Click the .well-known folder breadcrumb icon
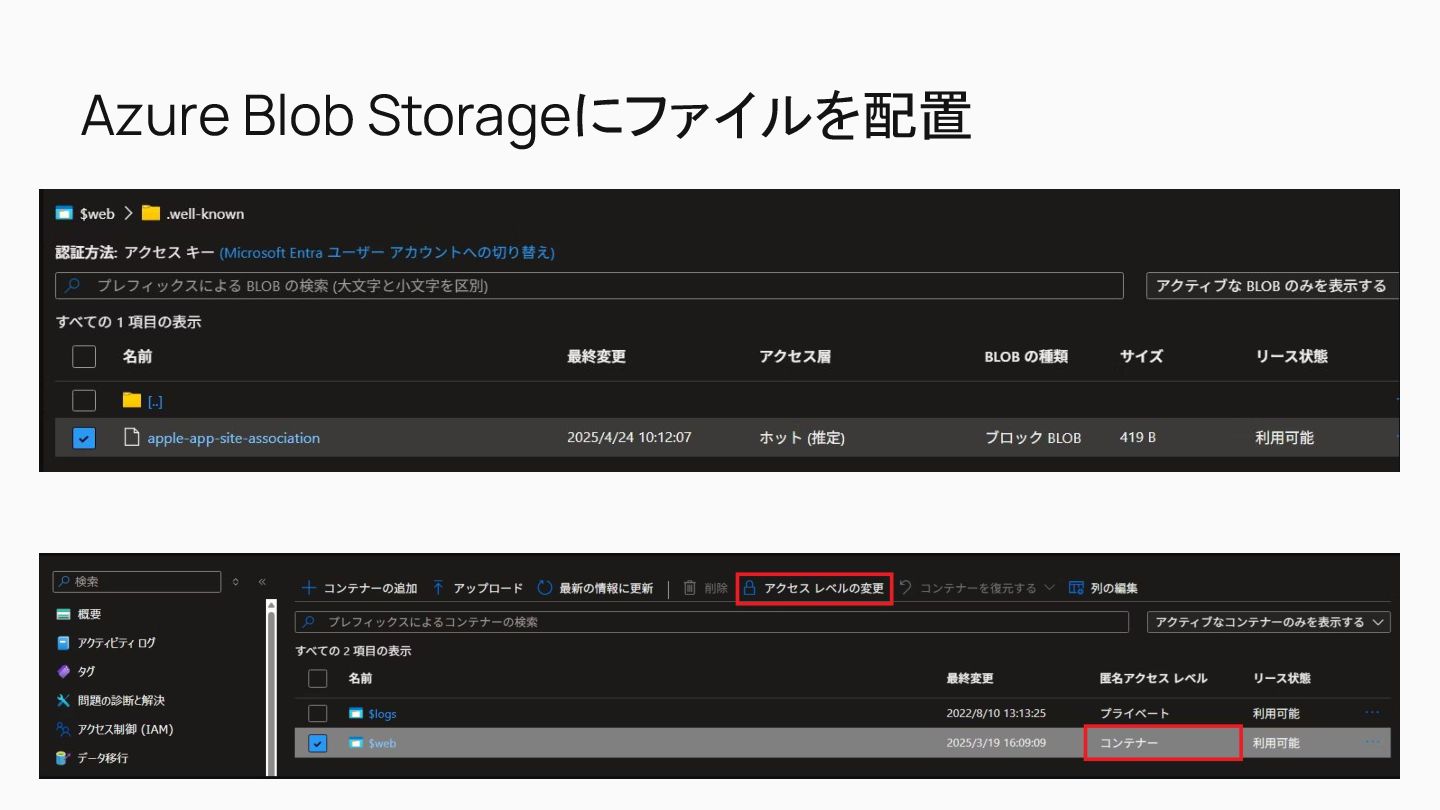 pyautogui.click(x=151, y=213)
